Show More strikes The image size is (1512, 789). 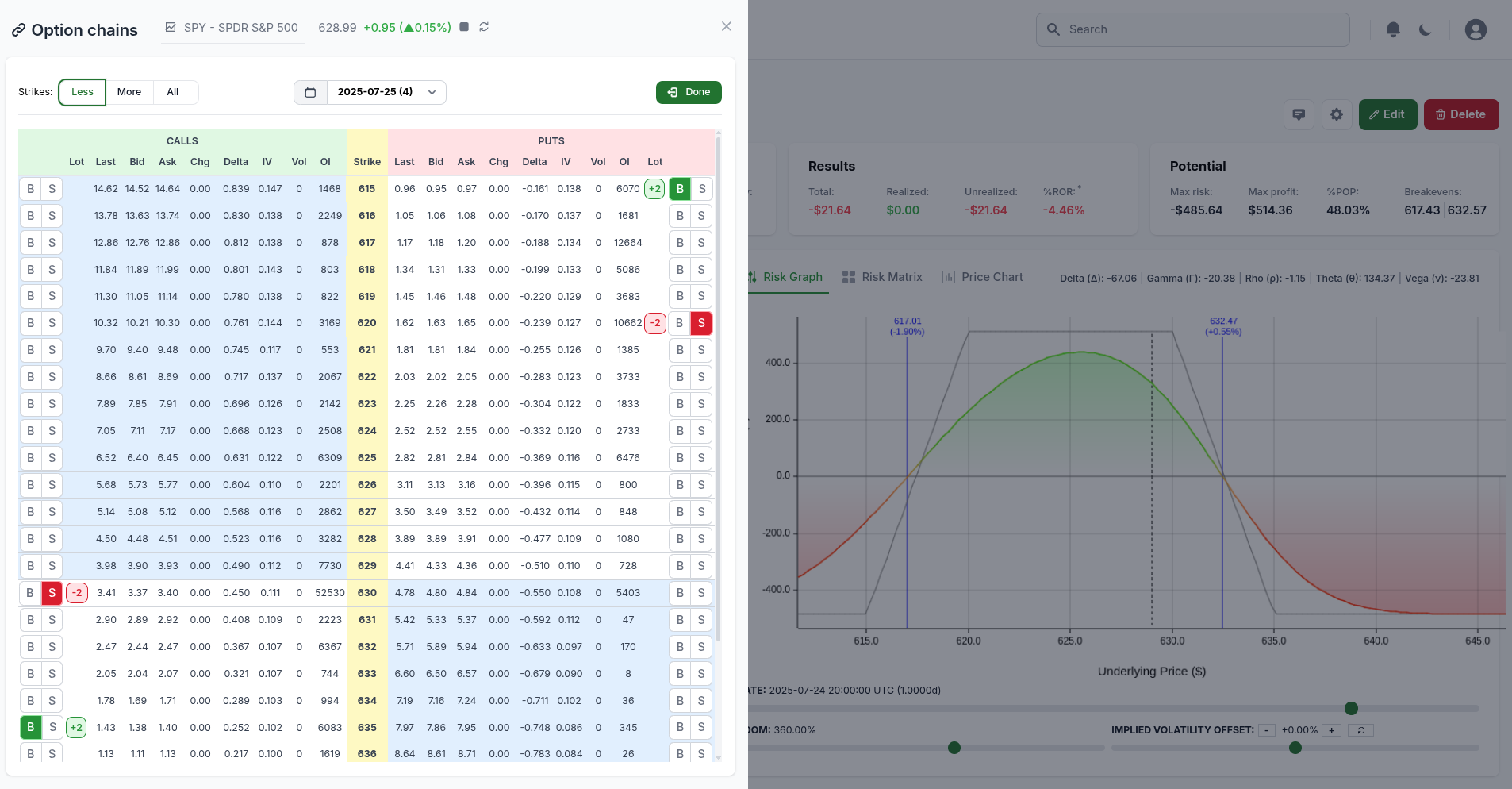129,92
